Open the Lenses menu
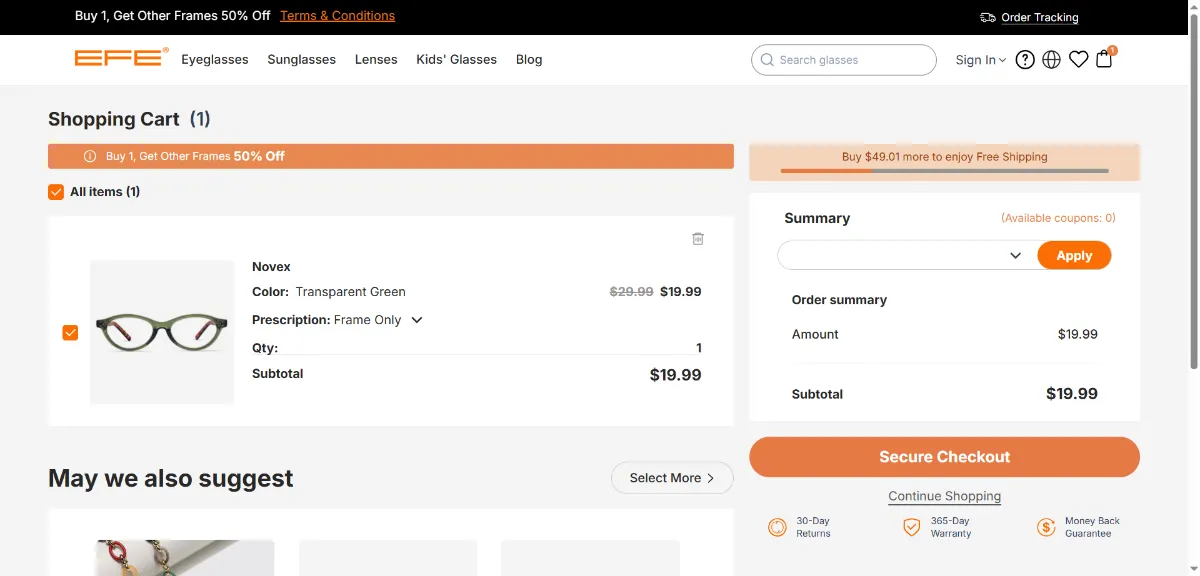Screen dimensions: 1200x576 pyautogui.click(x=376, y=59)
